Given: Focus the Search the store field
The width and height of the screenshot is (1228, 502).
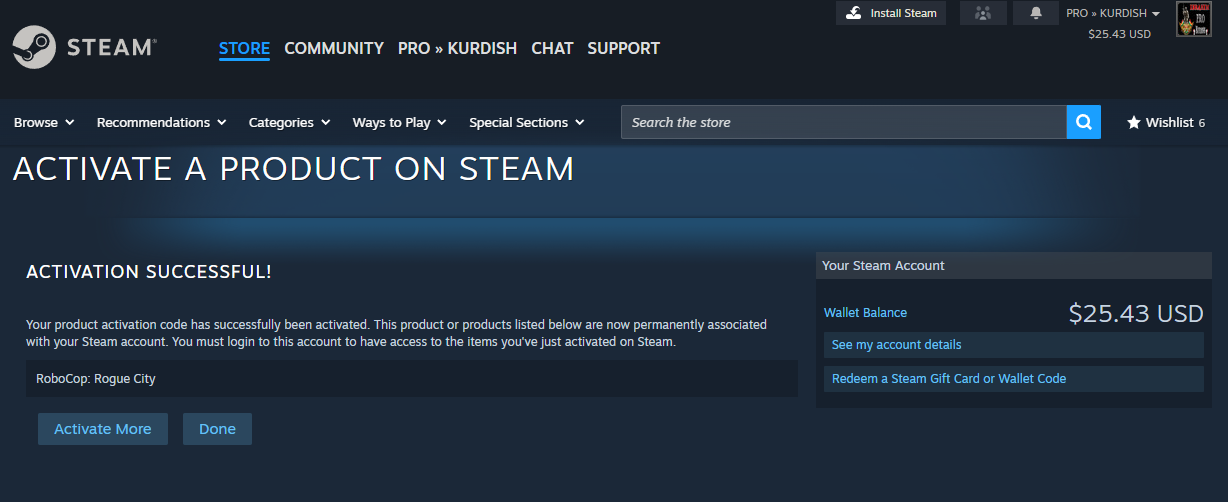Looking at the screenshot, I should click(x=843, y=122).
